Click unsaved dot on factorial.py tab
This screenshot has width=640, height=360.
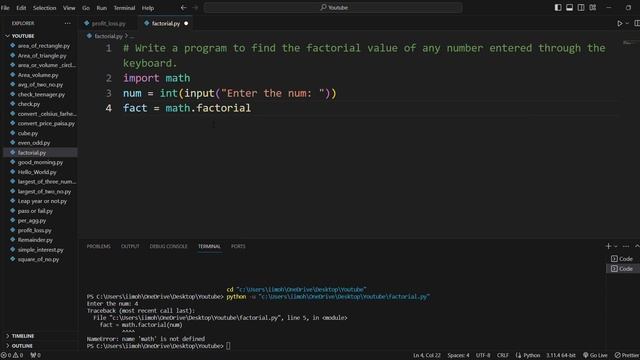coord(186,24)
